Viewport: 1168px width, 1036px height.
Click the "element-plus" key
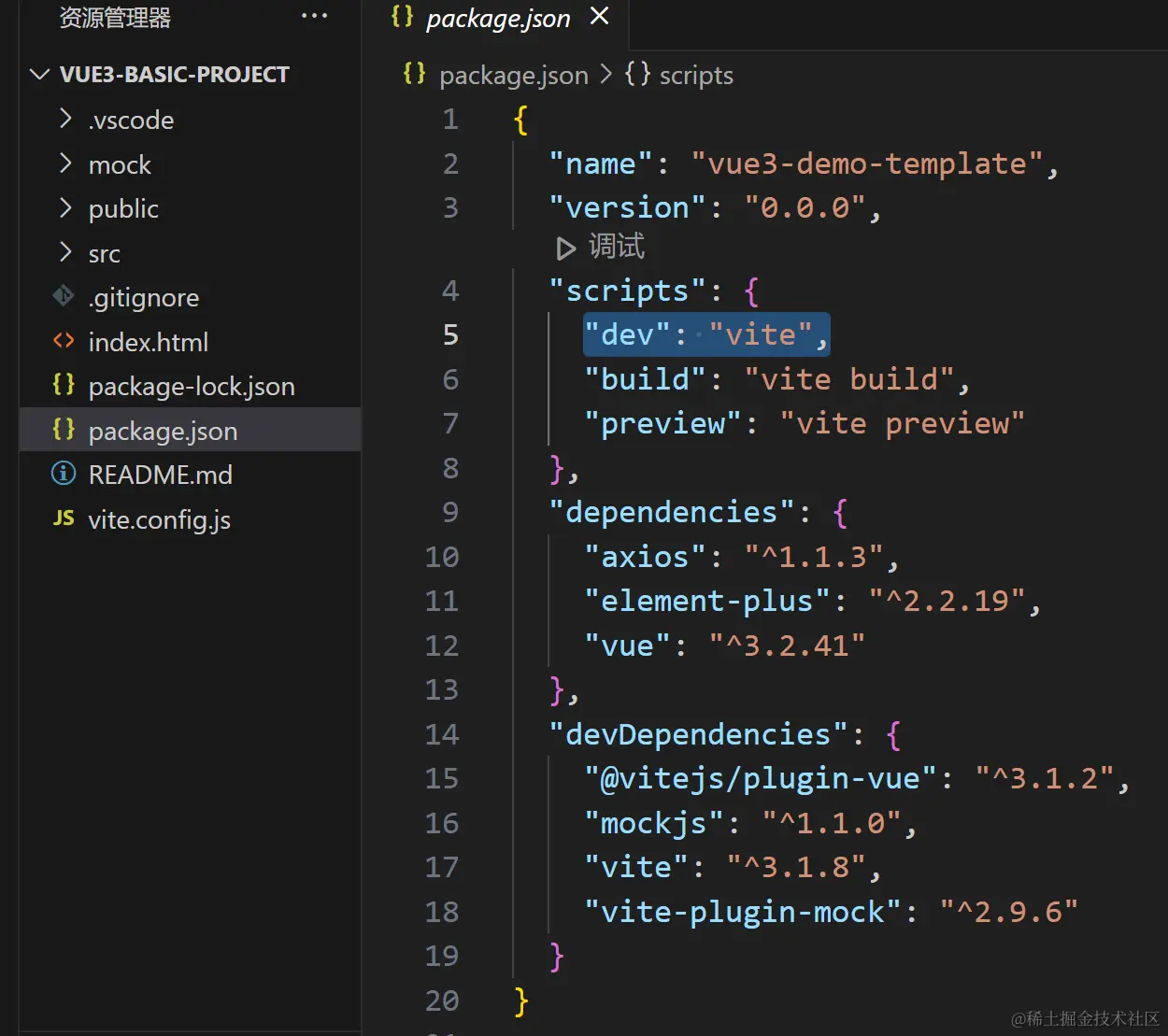click(x=707, y=601)
